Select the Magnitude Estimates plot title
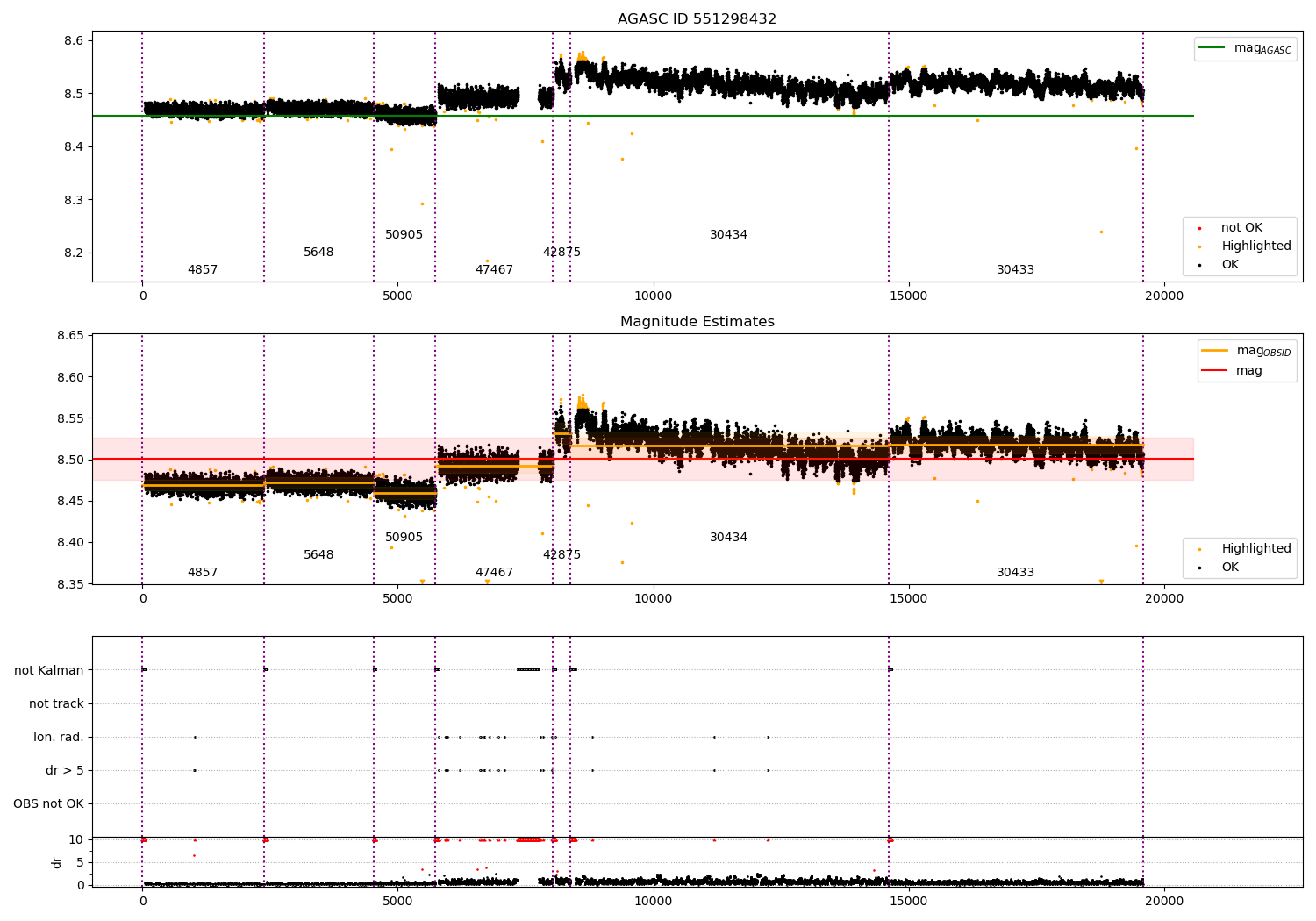The image size is (1316, 921). click(697, 322)
